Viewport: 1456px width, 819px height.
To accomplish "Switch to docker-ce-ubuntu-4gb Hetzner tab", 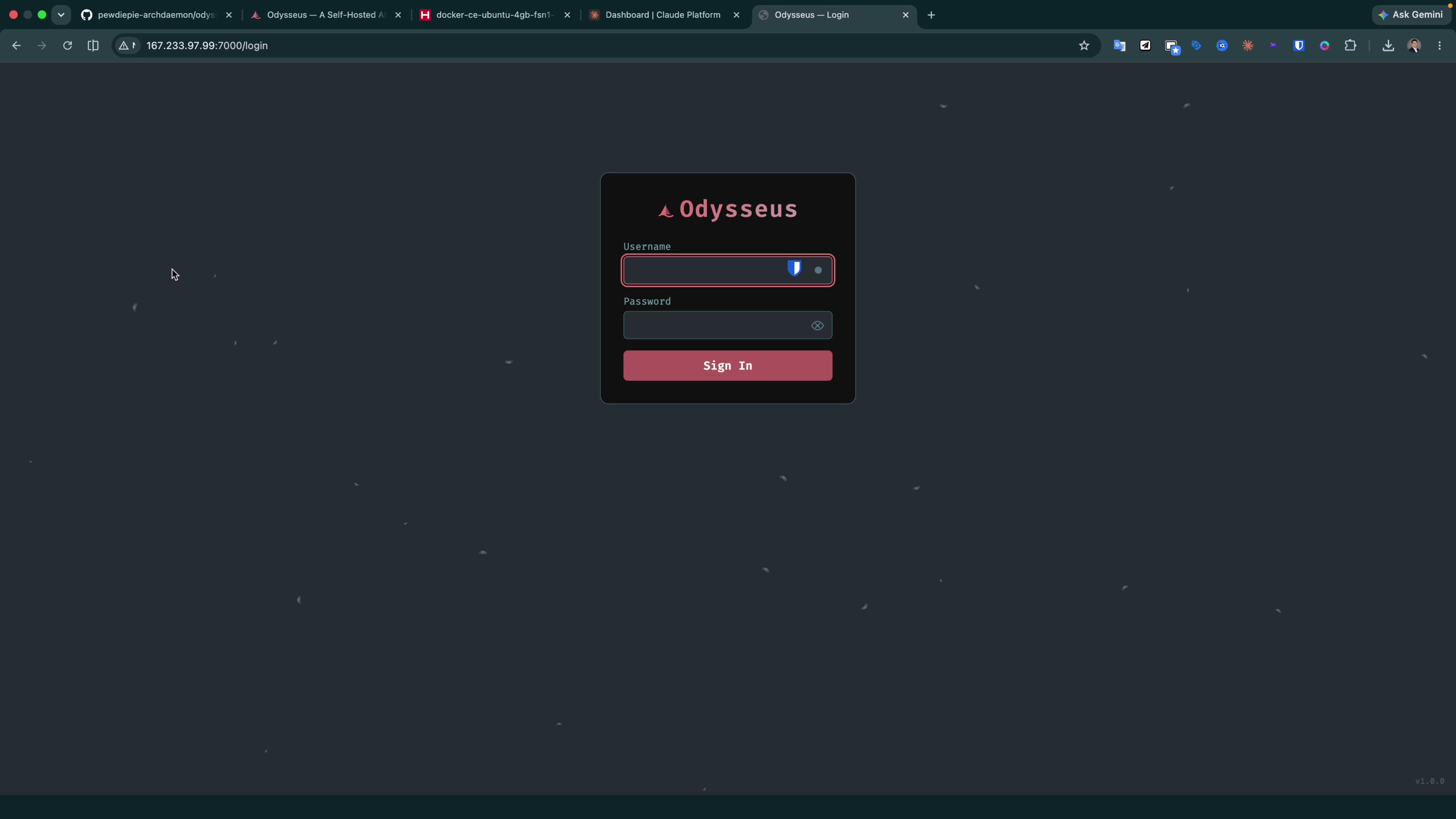I will click(x=495, y=15).
